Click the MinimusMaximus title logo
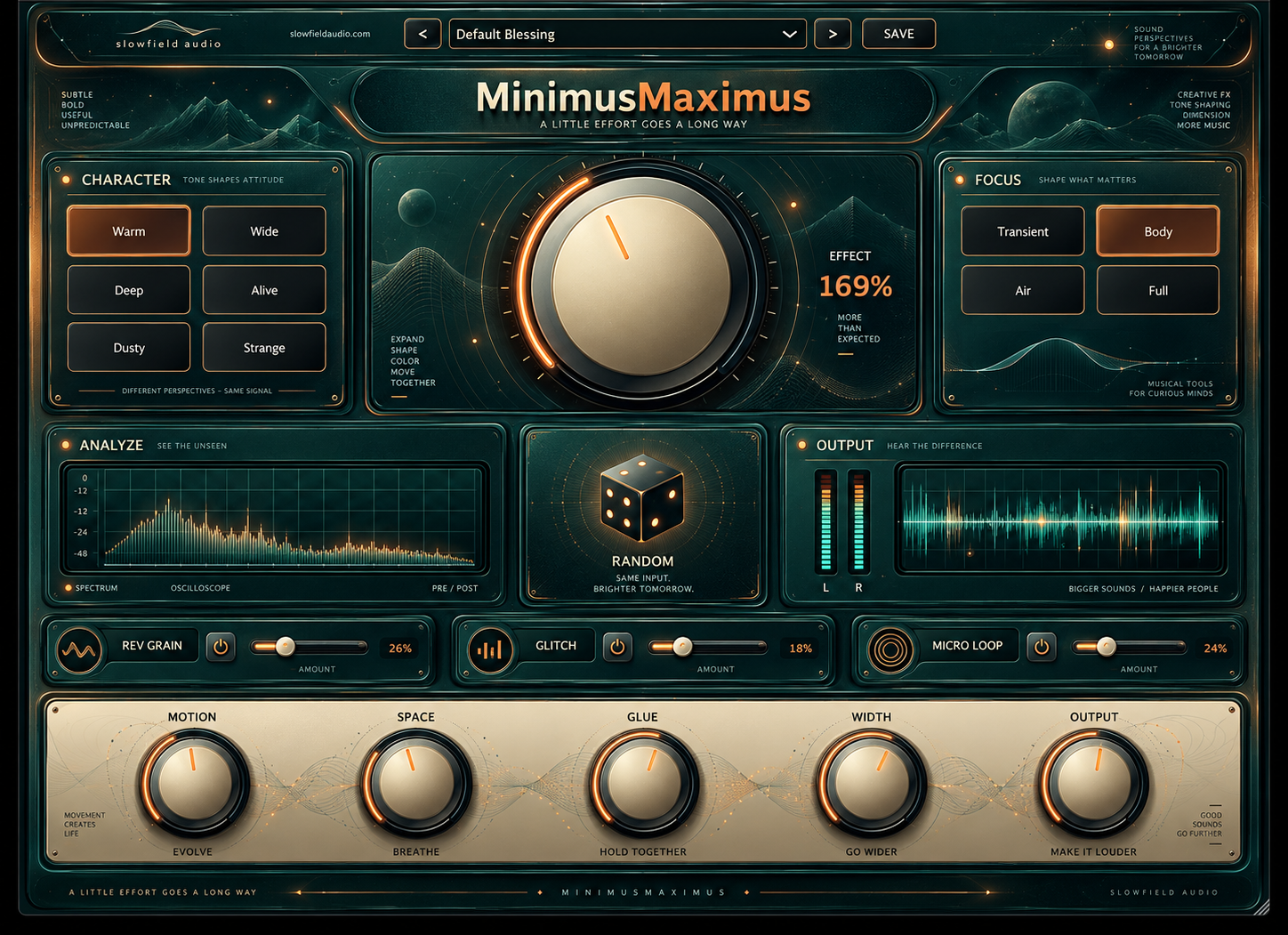This screenshot has height=935, width=1288. coord(643,97)
